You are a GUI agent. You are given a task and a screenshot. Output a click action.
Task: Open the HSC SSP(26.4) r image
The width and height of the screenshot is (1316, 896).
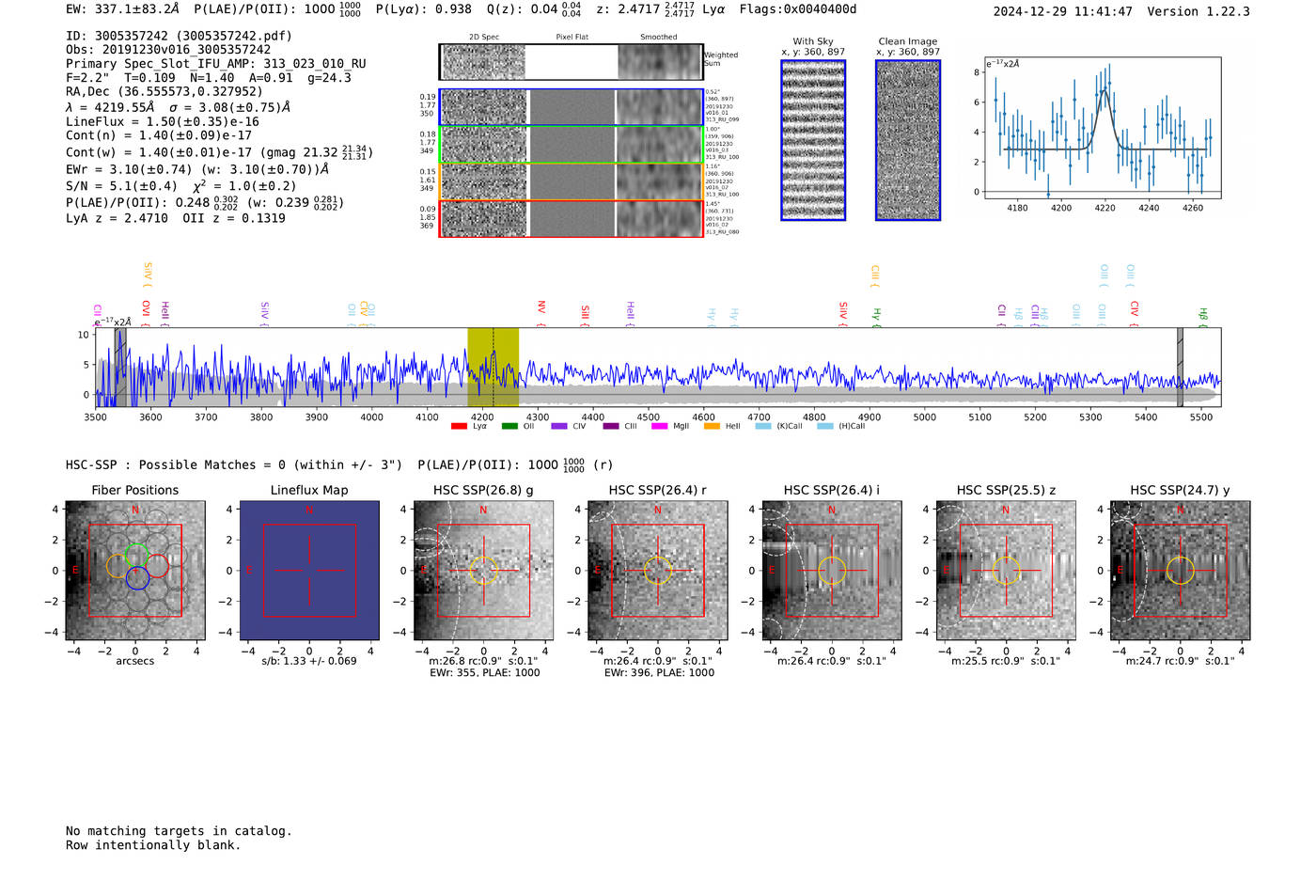coord(658,571)
